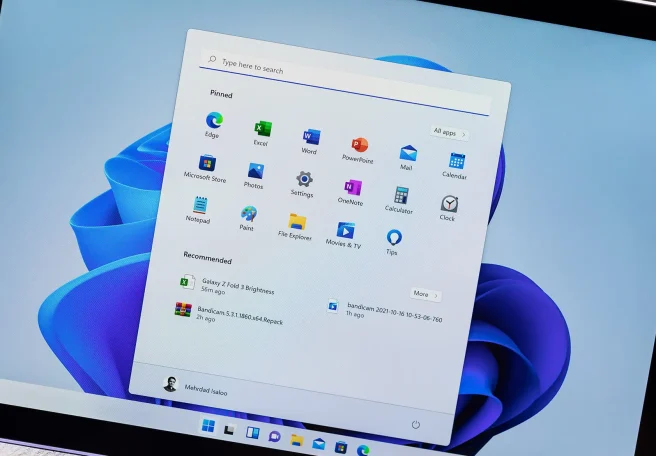Show All apps list
This screenshot has height=456, width=656.
pos(449,133)
